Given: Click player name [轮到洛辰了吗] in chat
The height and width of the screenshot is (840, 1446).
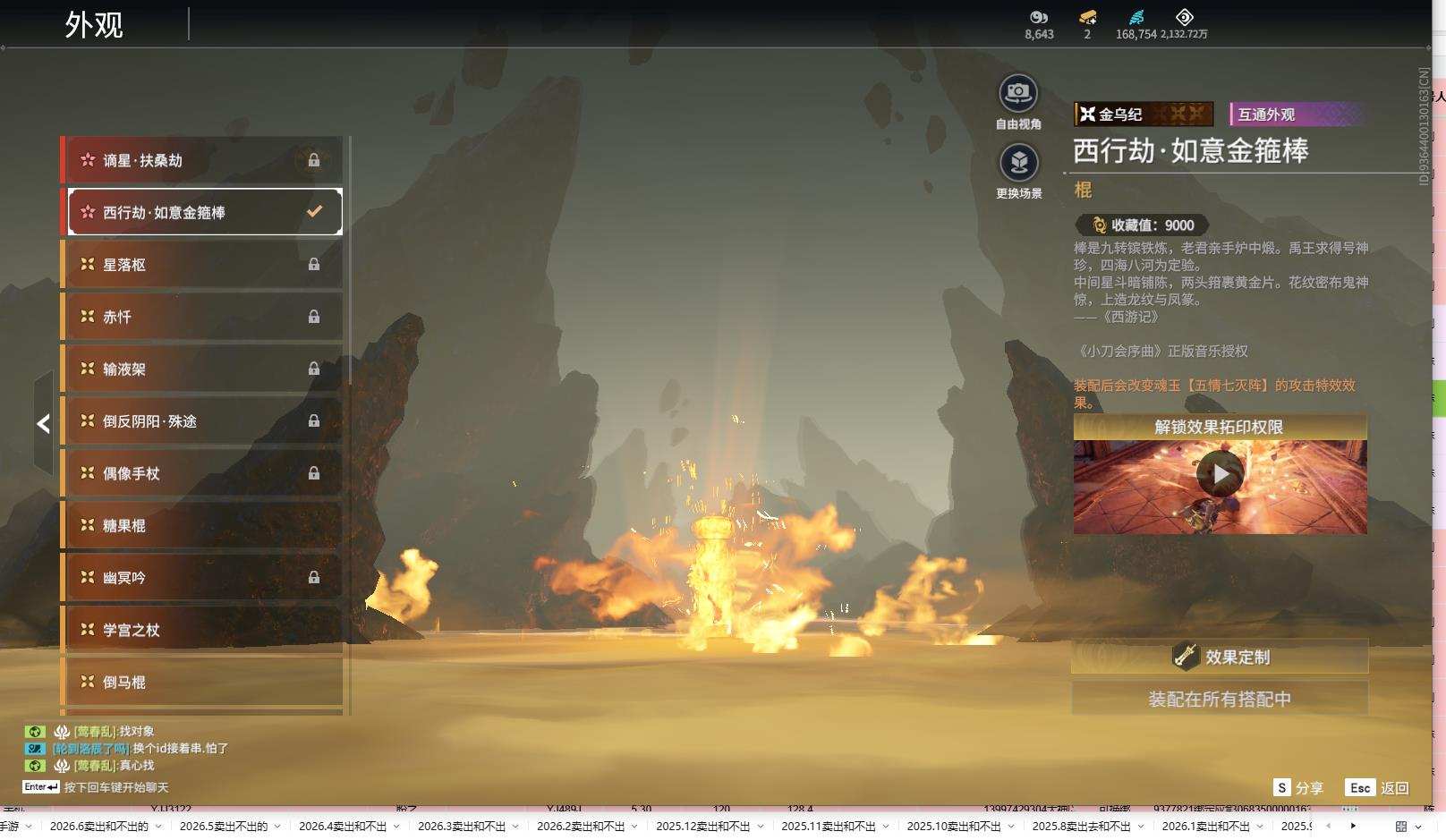Looking at the screenshot, I should [x=91, y=749].
